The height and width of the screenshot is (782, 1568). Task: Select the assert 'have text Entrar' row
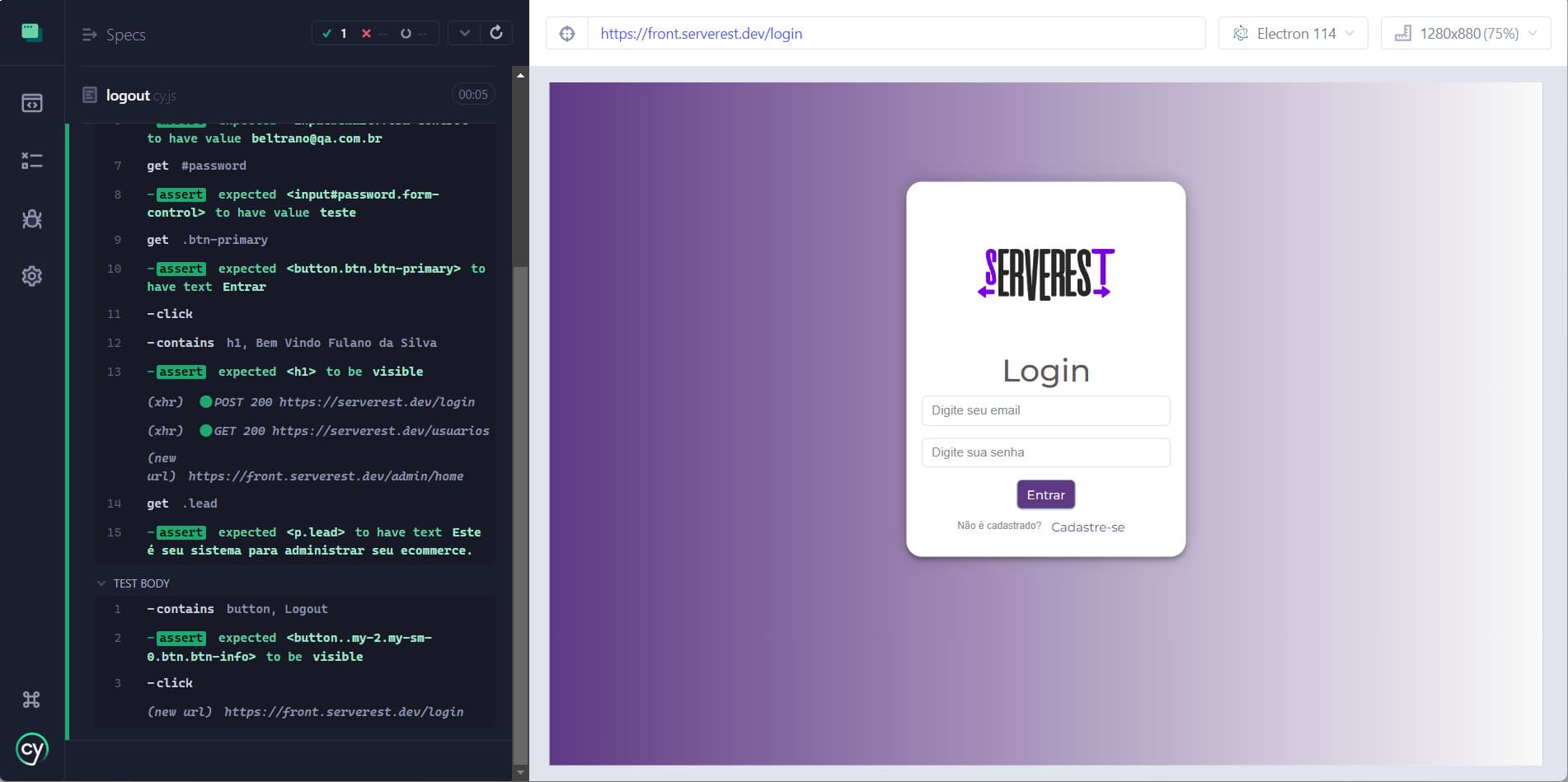295,278
